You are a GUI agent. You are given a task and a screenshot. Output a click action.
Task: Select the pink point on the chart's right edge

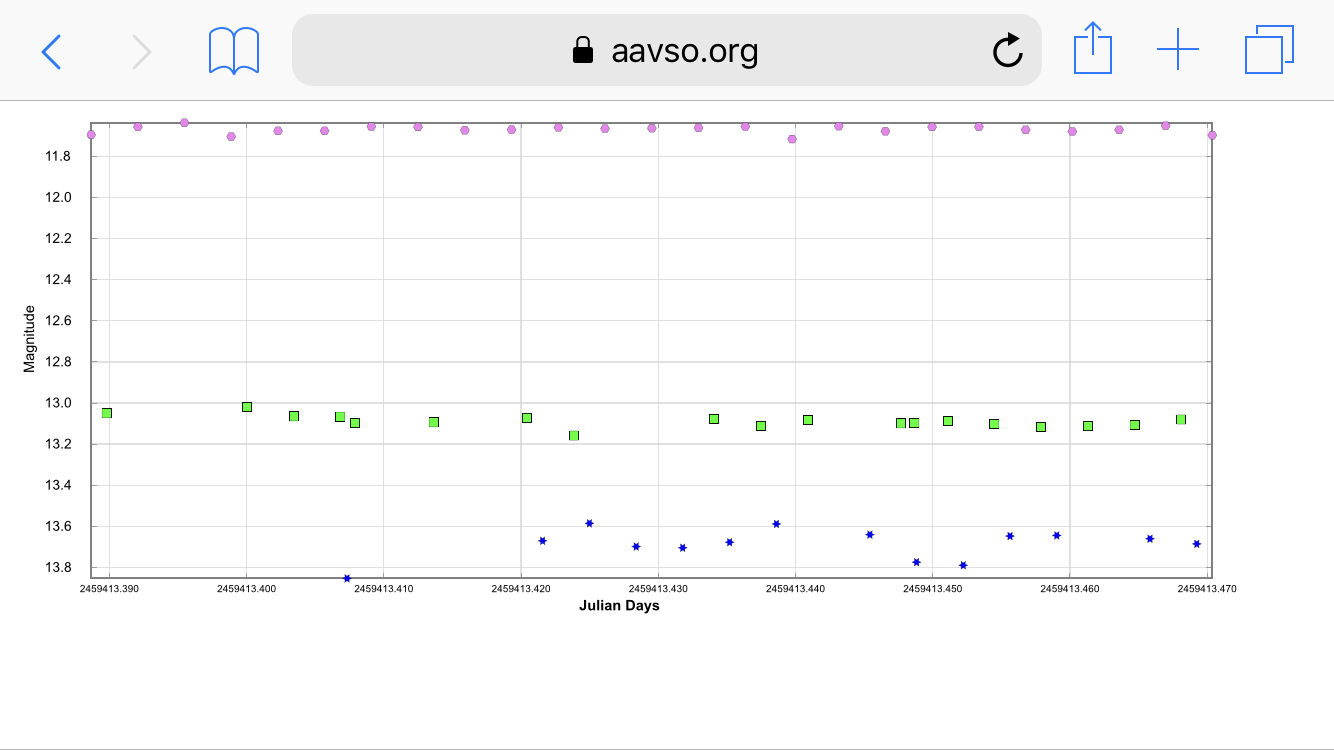1212,135
